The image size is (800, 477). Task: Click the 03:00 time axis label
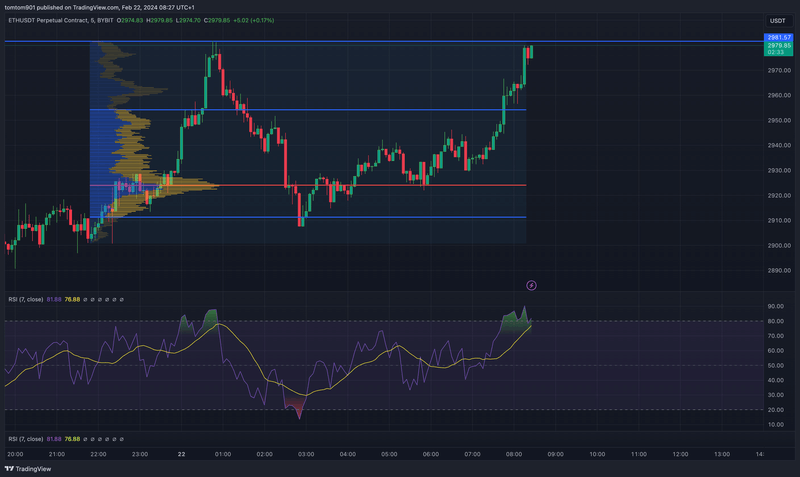[x=306, y=454]
